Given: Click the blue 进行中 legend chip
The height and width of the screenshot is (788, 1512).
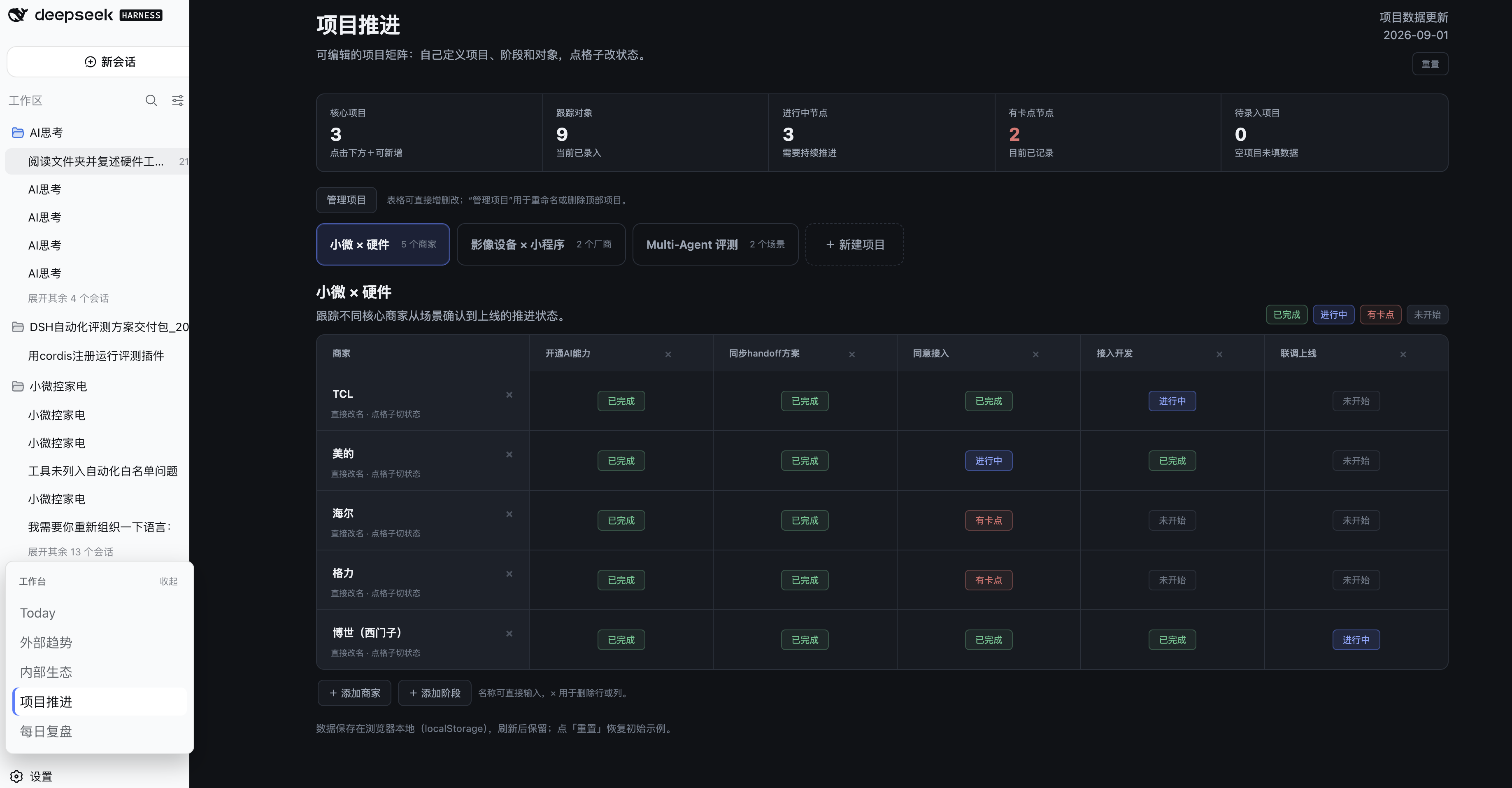Looking at the screenshot, I should tap(1333, 315).
